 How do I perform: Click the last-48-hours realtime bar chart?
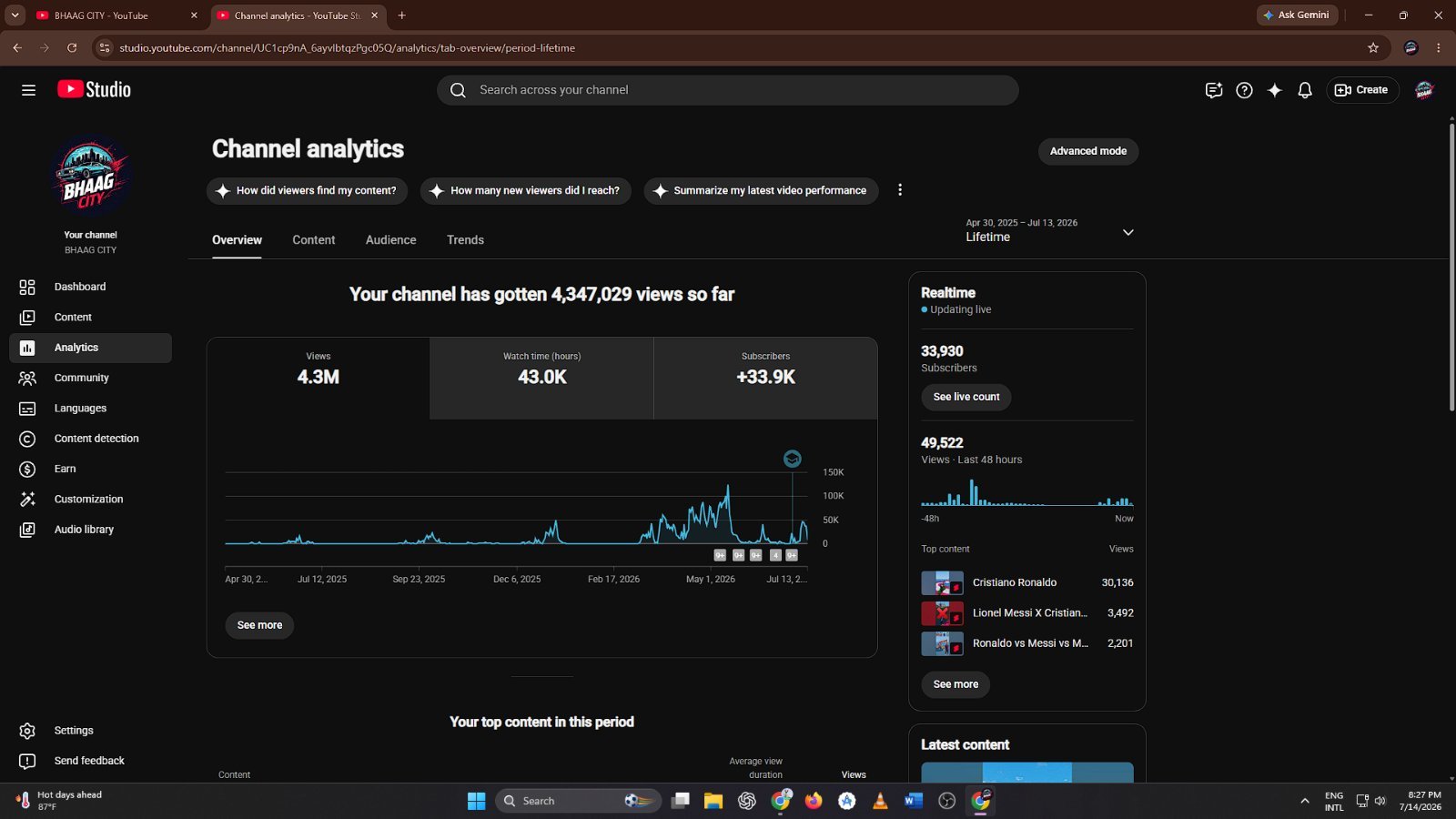[1027, 492]
